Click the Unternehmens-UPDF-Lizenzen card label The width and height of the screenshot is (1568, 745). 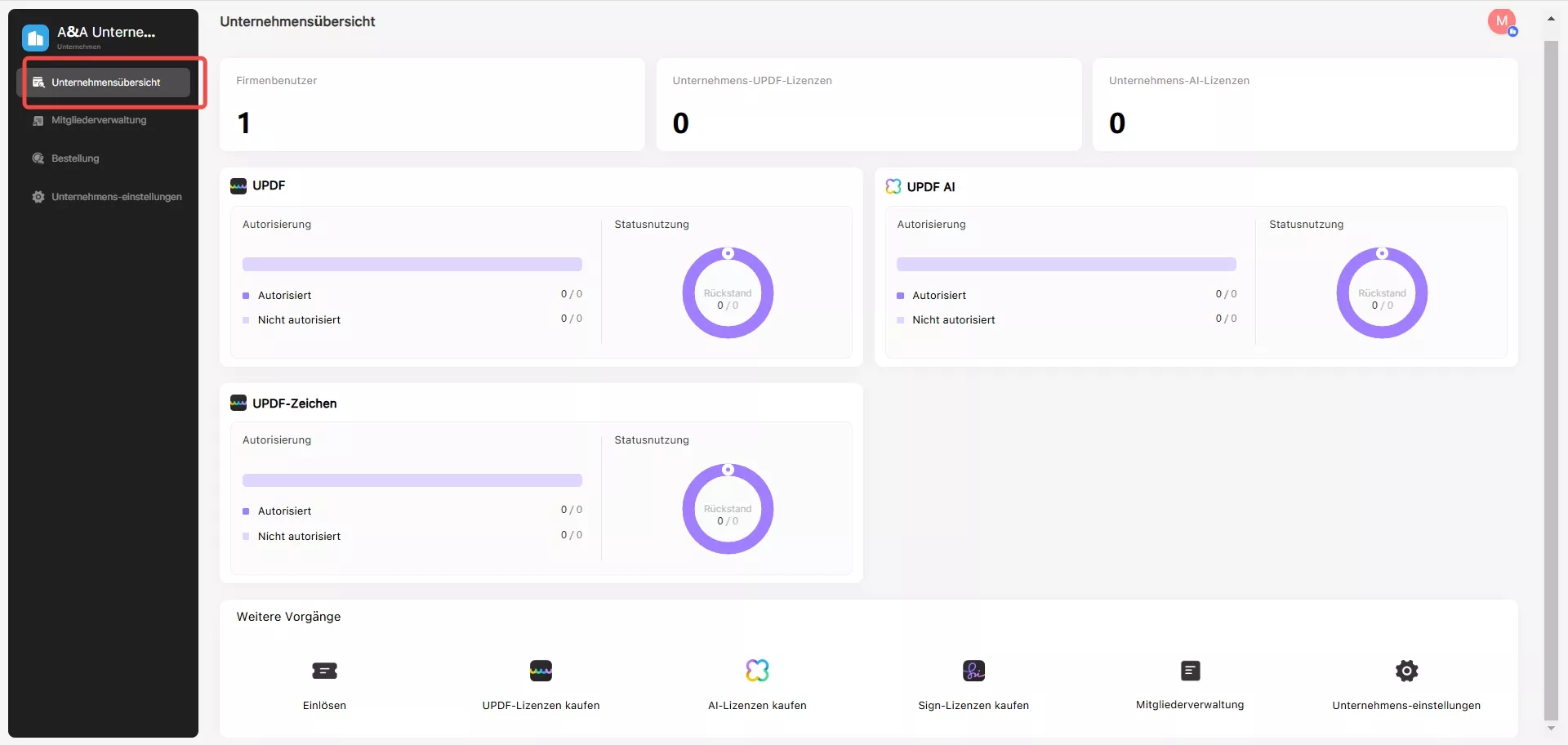(752, 81)
